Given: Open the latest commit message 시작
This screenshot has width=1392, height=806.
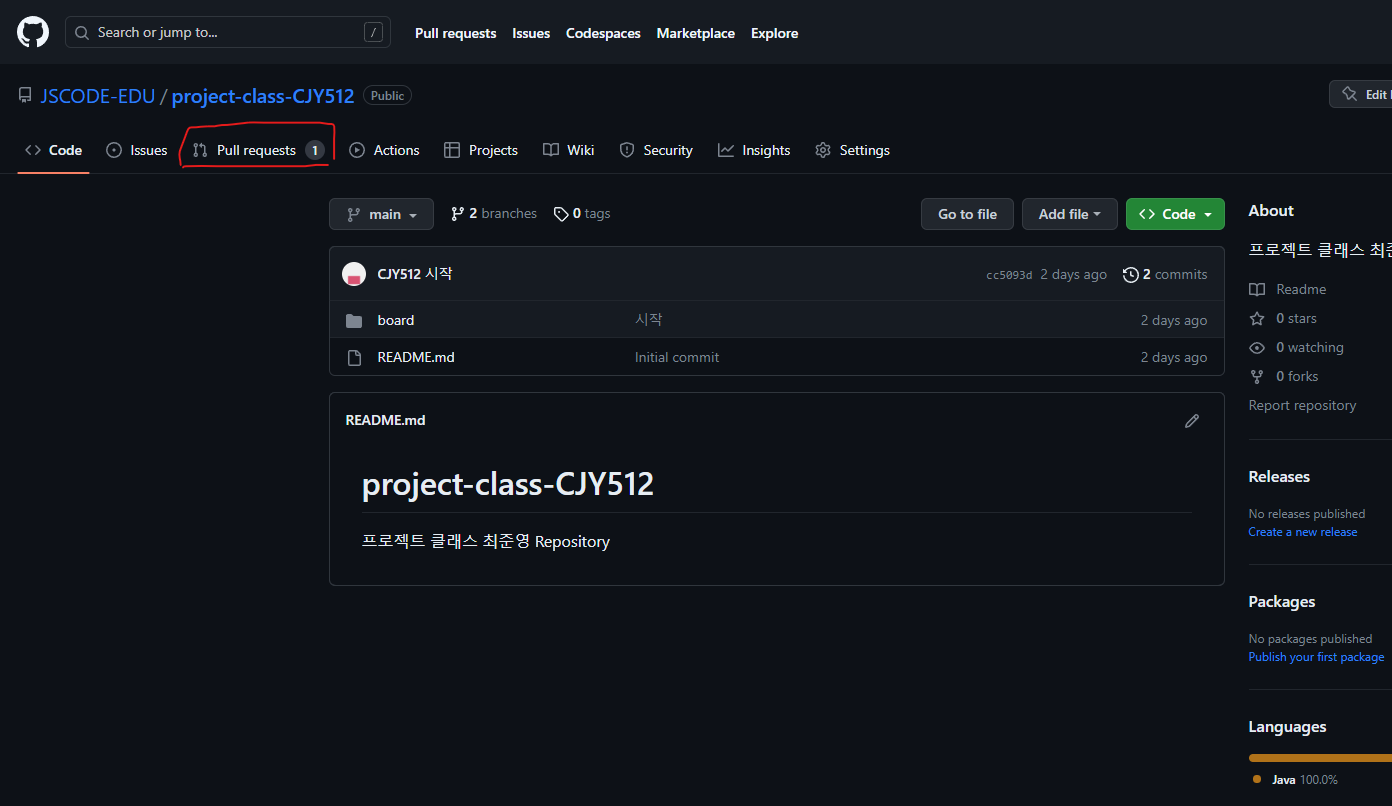Looking at the screenshot, I should click(x=439, y=274).
